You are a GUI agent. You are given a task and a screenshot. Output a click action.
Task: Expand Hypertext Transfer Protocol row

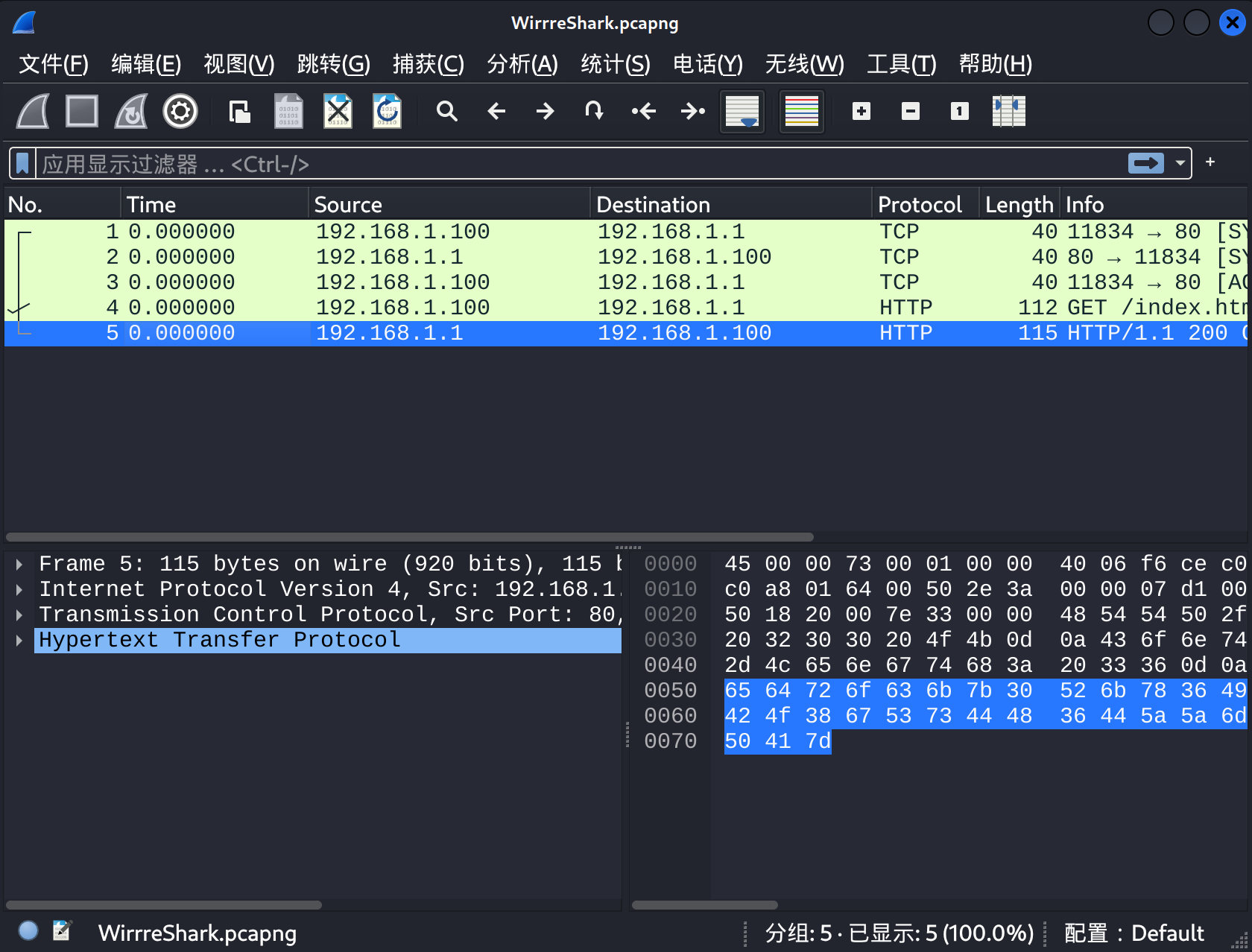[19, 640]
